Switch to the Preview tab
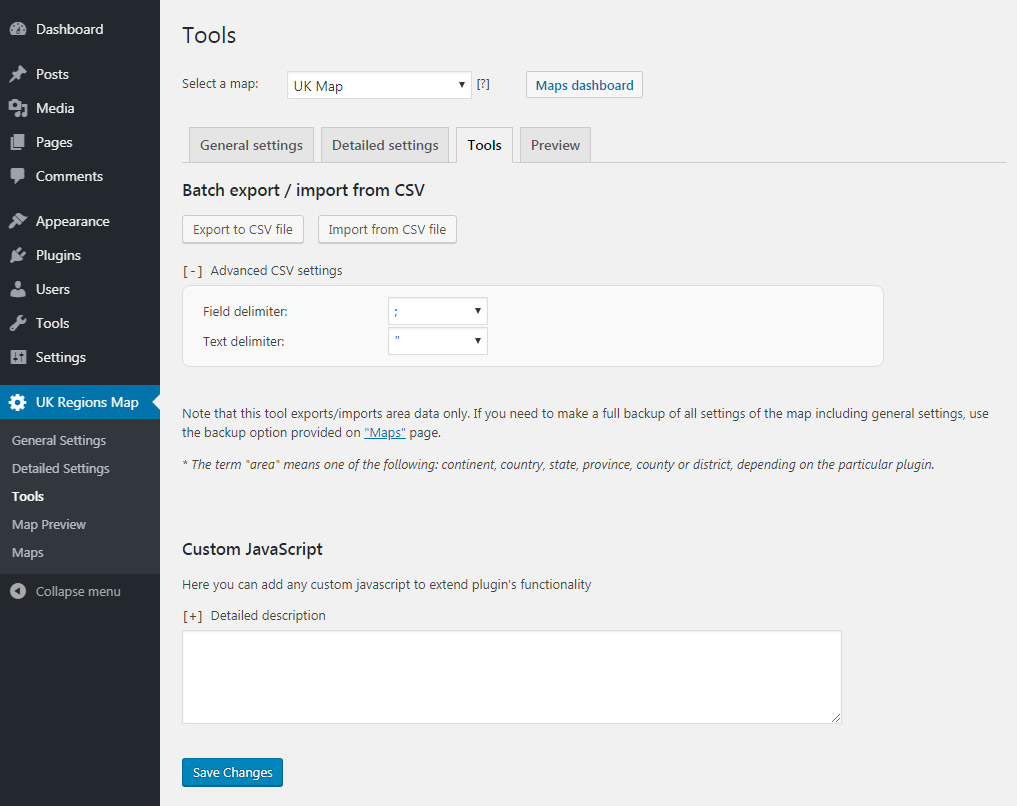The image size is (1017, 806). 555,146
